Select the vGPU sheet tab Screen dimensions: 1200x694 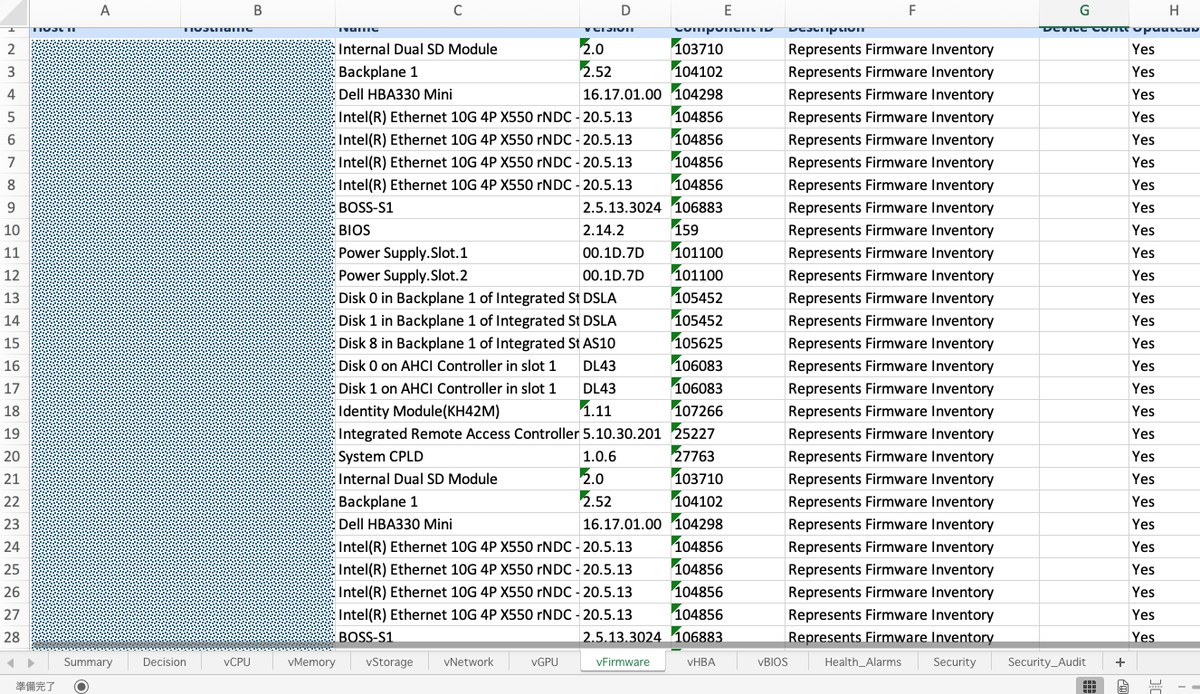545,662
